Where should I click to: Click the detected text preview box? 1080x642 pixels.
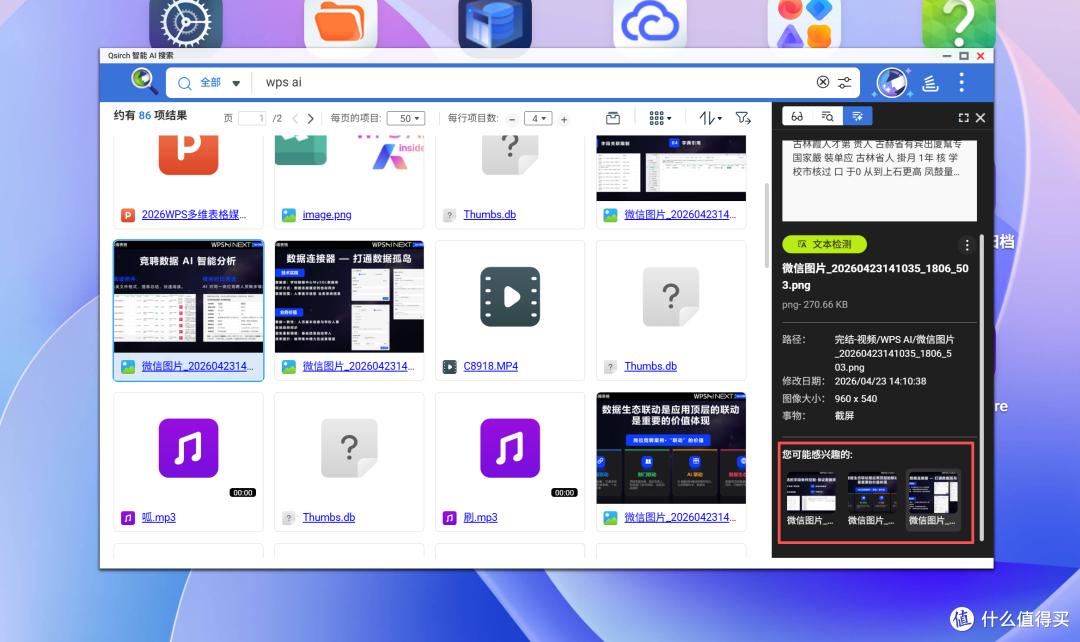click(879, 180)
